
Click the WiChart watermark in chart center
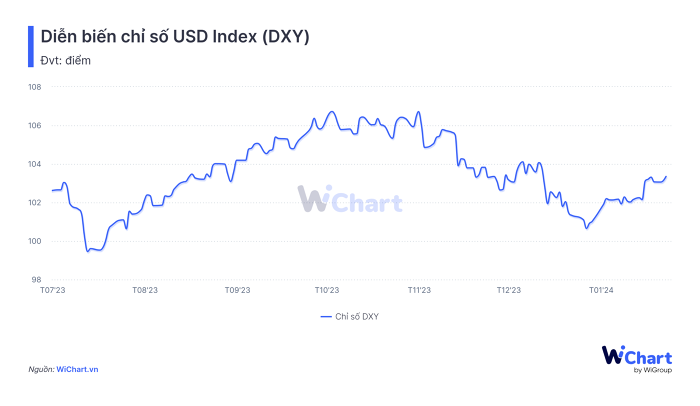[x=350, y=200]
